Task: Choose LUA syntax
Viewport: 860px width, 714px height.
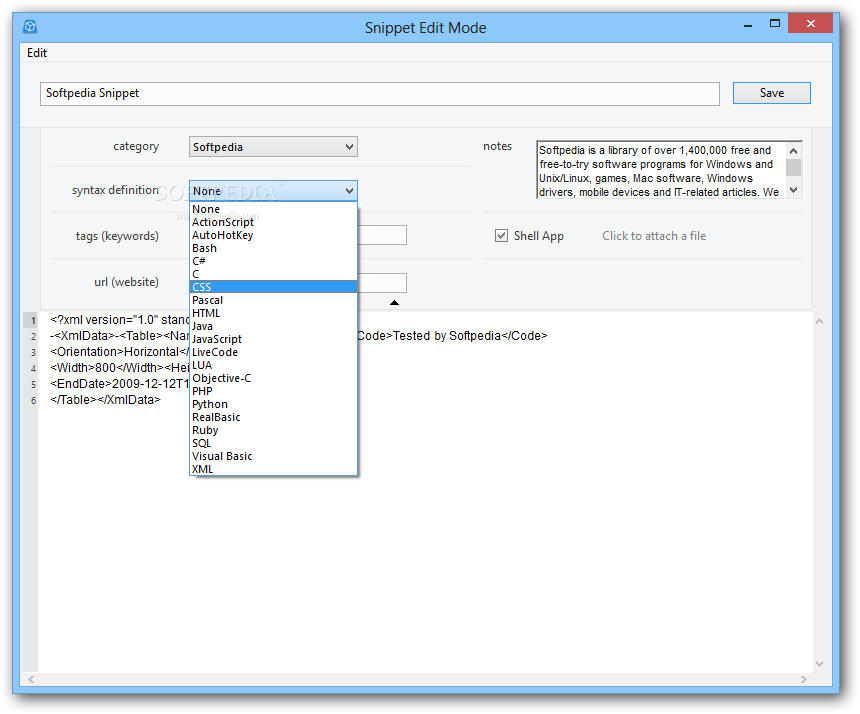Action: tap(273, 365)
